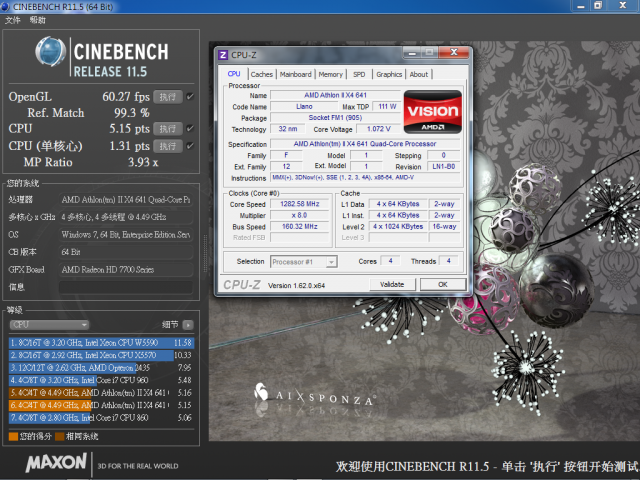Click the Validate button in CPU-Z
This screenshot has width=640, height=480.
pos(392,284)
